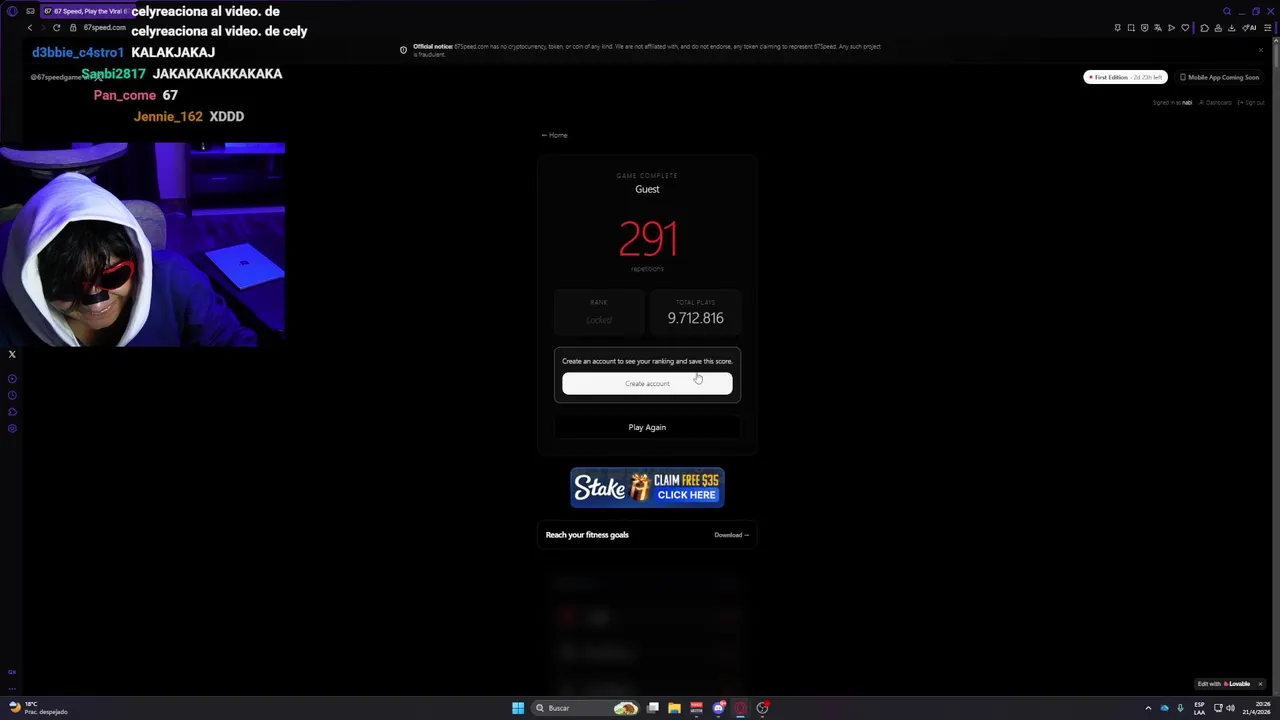1280x720 pixels.
Task: Go back via the Home link
Action: click(x=554, y=135)
